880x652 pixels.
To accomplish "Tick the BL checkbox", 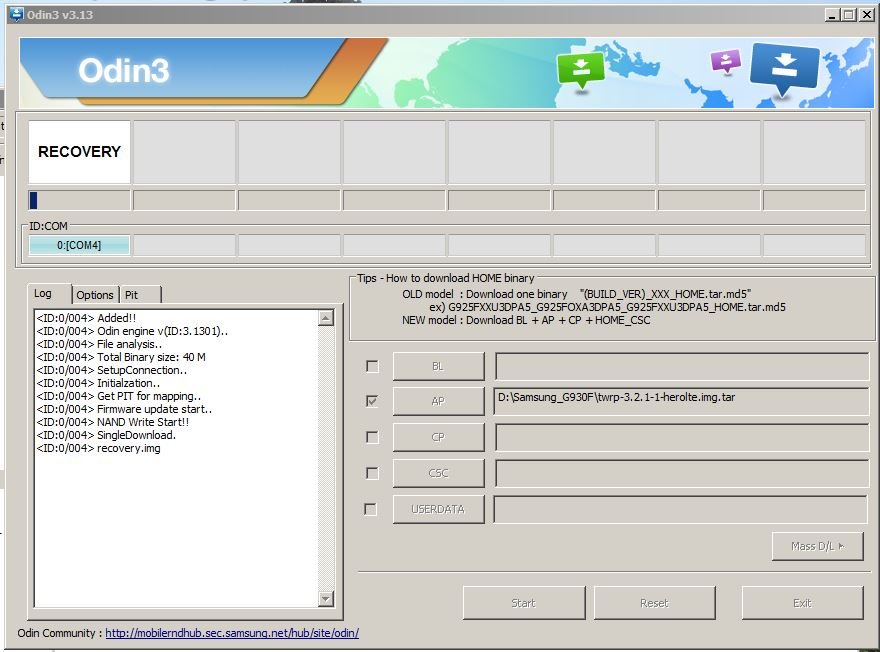I will tap(372, 366).
